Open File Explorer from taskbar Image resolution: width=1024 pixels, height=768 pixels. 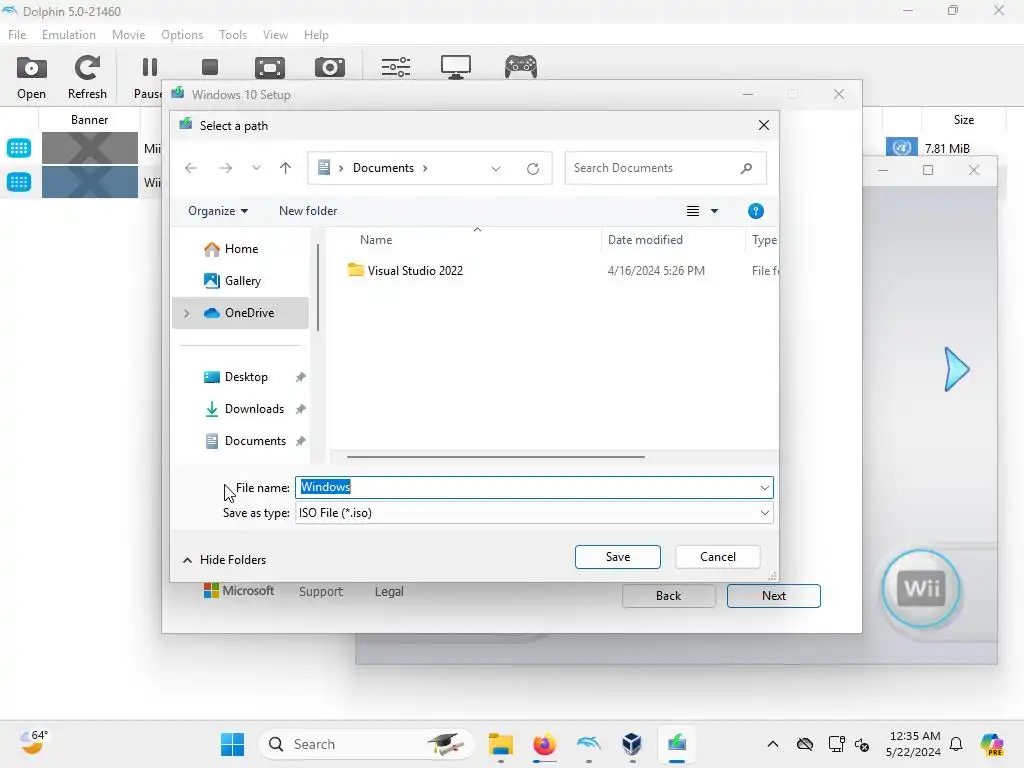[x=501, y=744]
